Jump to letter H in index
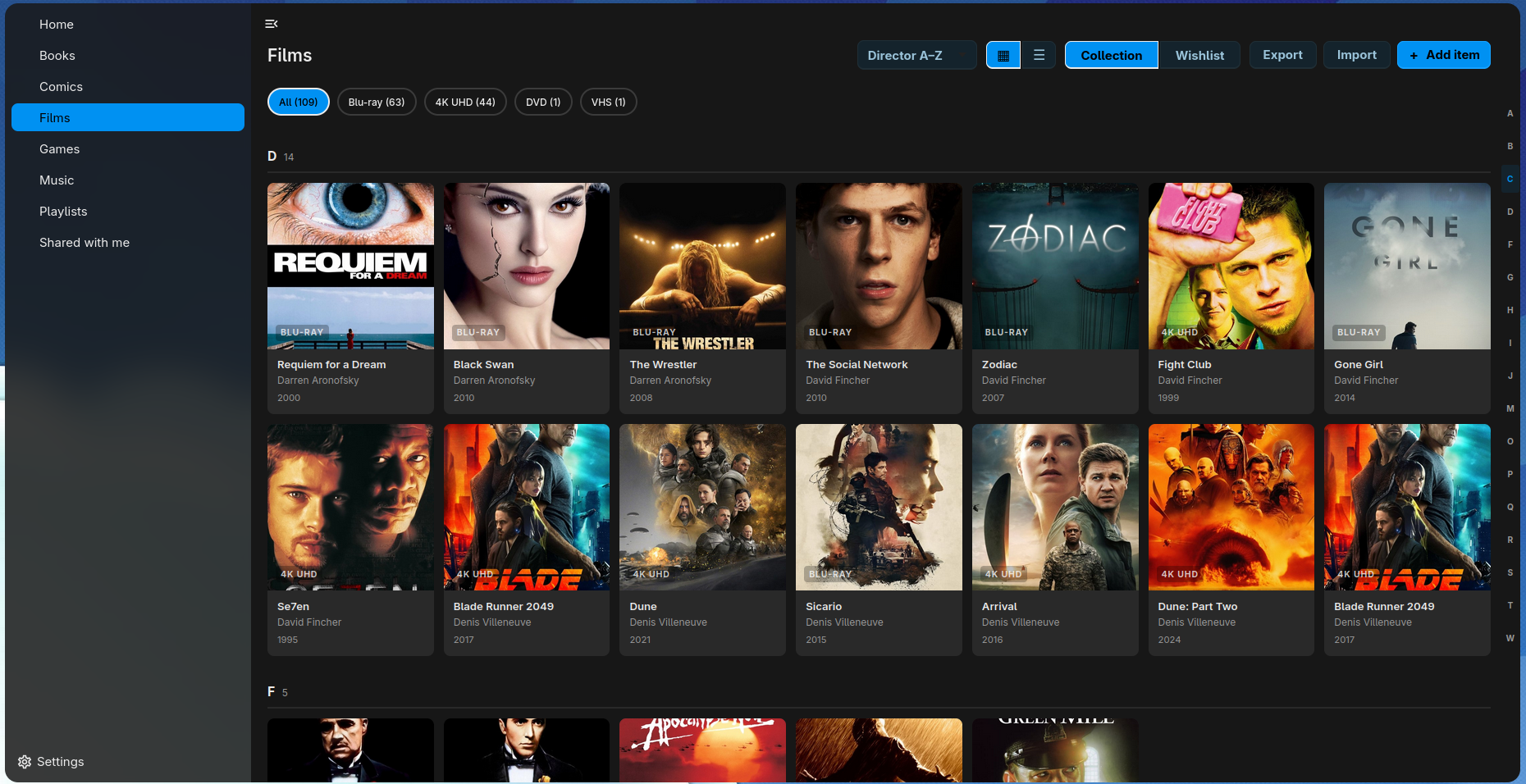1526x784 pixels. [x=1510, y=310]
